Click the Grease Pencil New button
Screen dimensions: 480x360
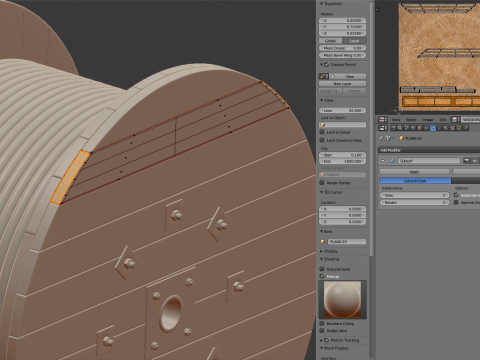coord(348,76)
